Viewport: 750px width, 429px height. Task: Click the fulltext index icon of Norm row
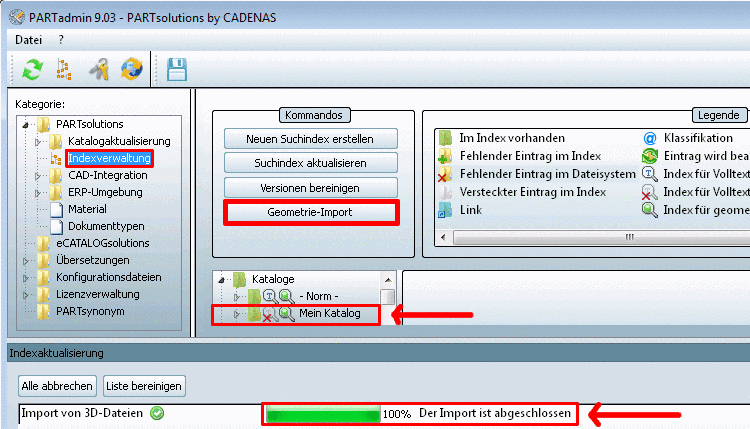click(270, 297)
